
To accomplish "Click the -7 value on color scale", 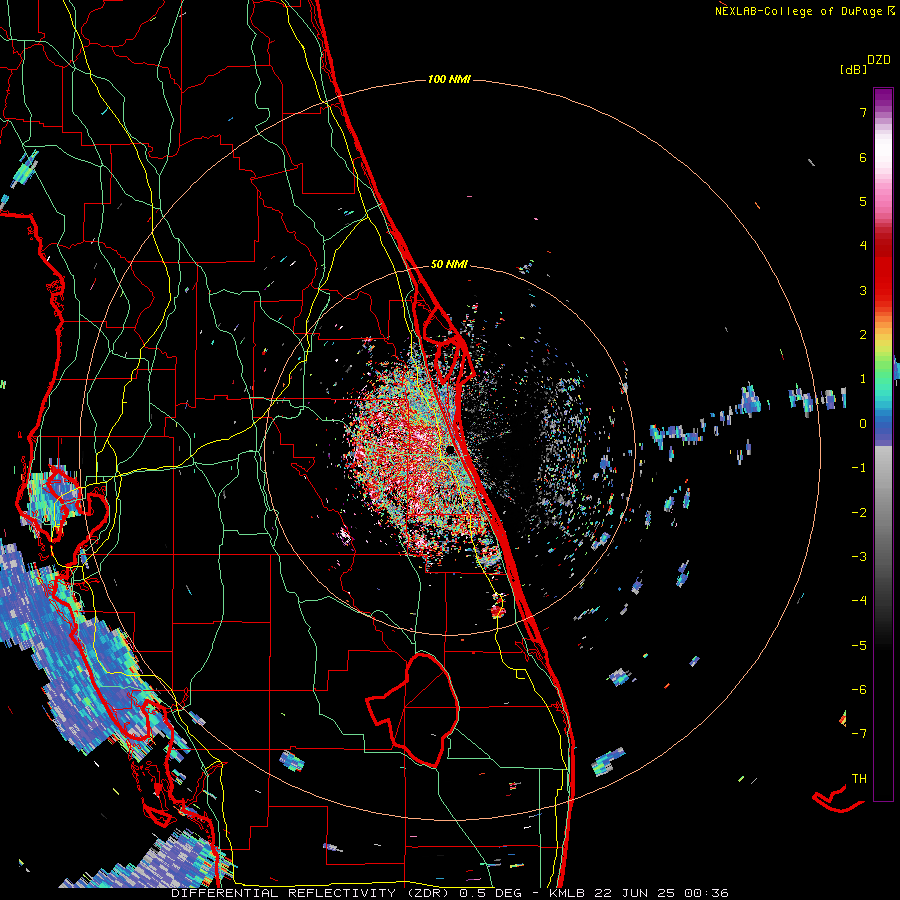I will tap(859, 734).
